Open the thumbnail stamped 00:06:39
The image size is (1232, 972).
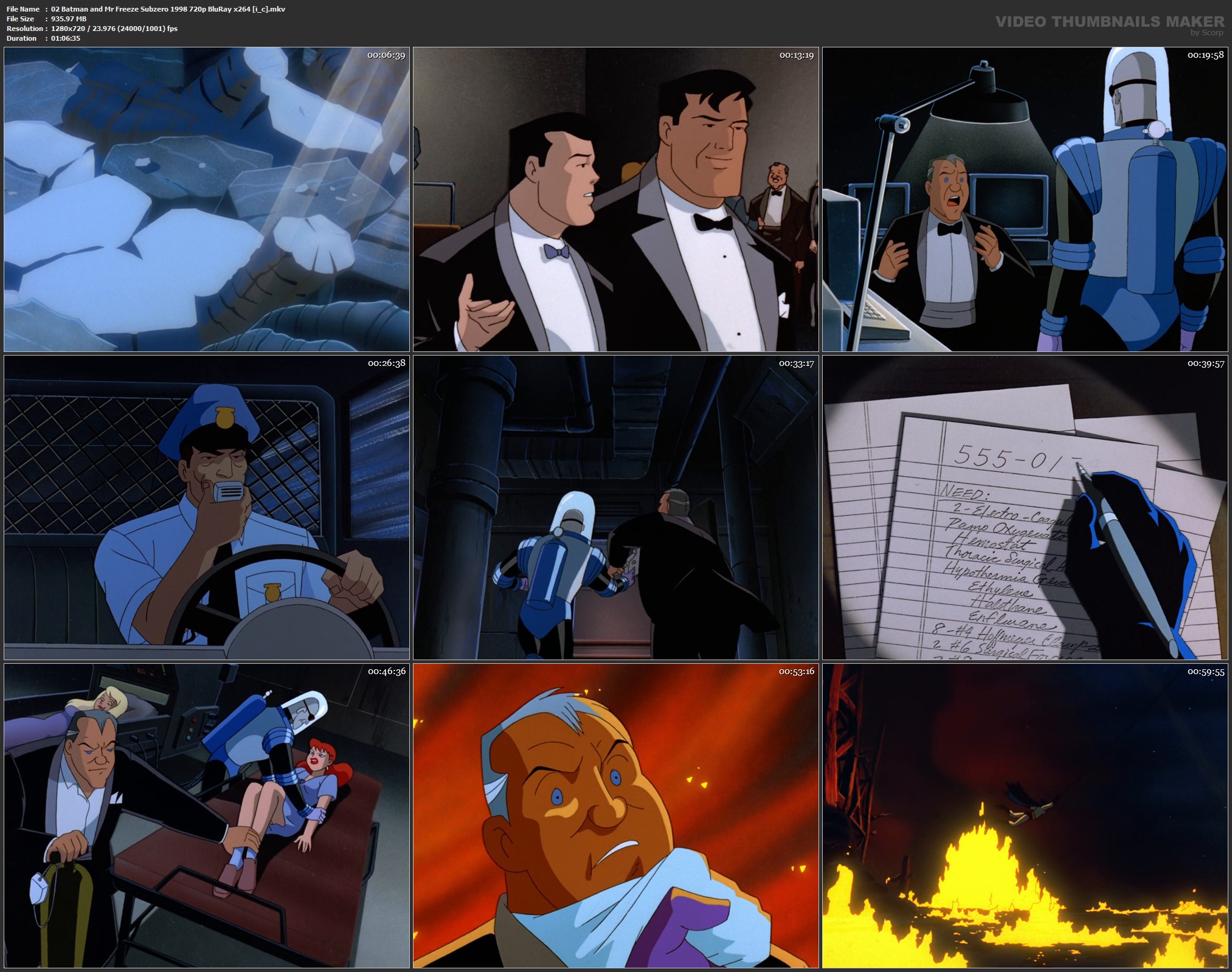point(207,199)
